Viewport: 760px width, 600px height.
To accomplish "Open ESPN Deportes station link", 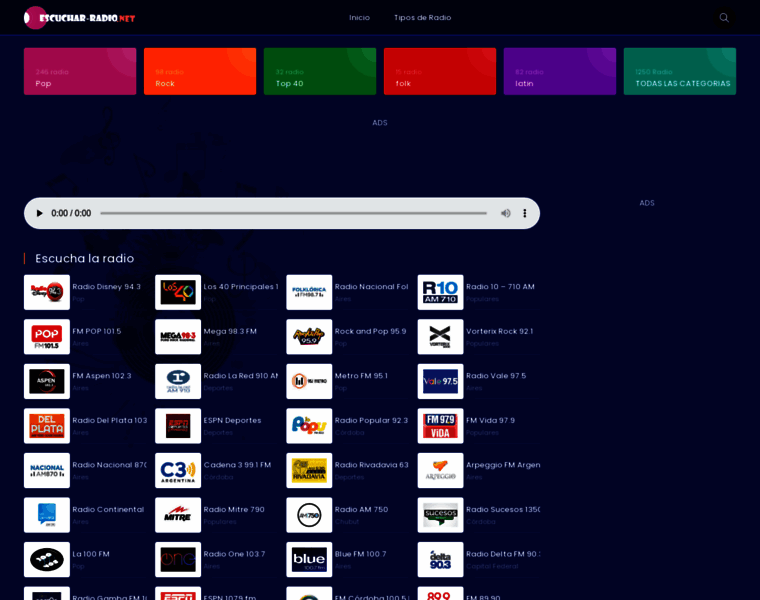I will (x=233, y=420).
